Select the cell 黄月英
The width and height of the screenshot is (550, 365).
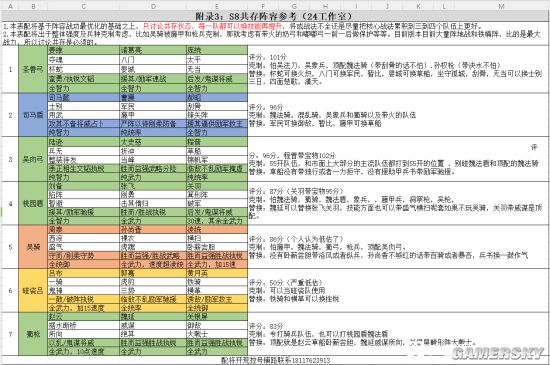pyautogui.click(x=217, y=273)
